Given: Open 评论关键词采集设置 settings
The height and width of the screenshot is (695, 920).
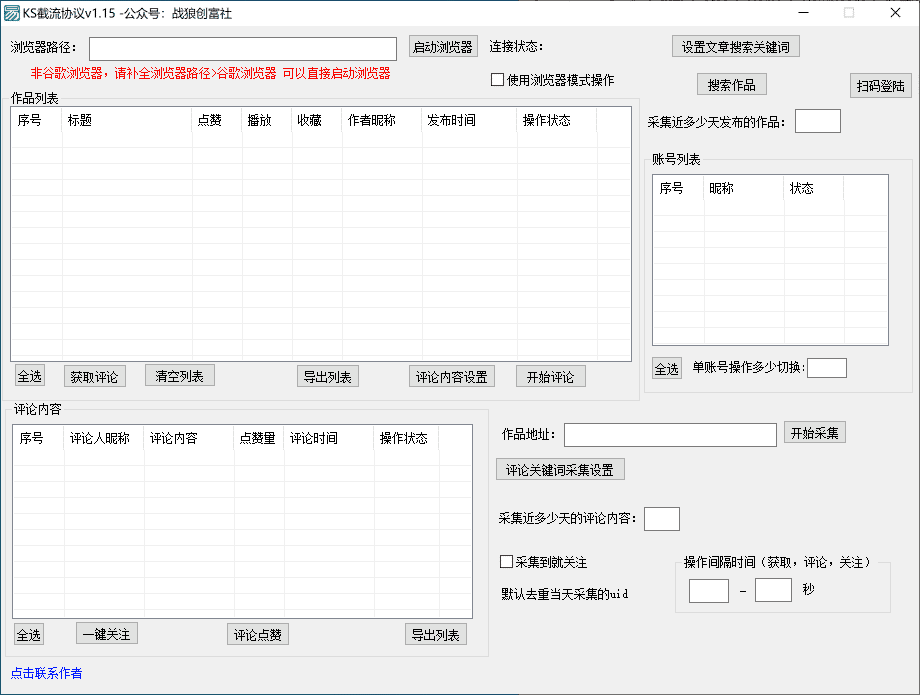Looking at the screenshot, I should pyautogui.click(x=560, y=468).
